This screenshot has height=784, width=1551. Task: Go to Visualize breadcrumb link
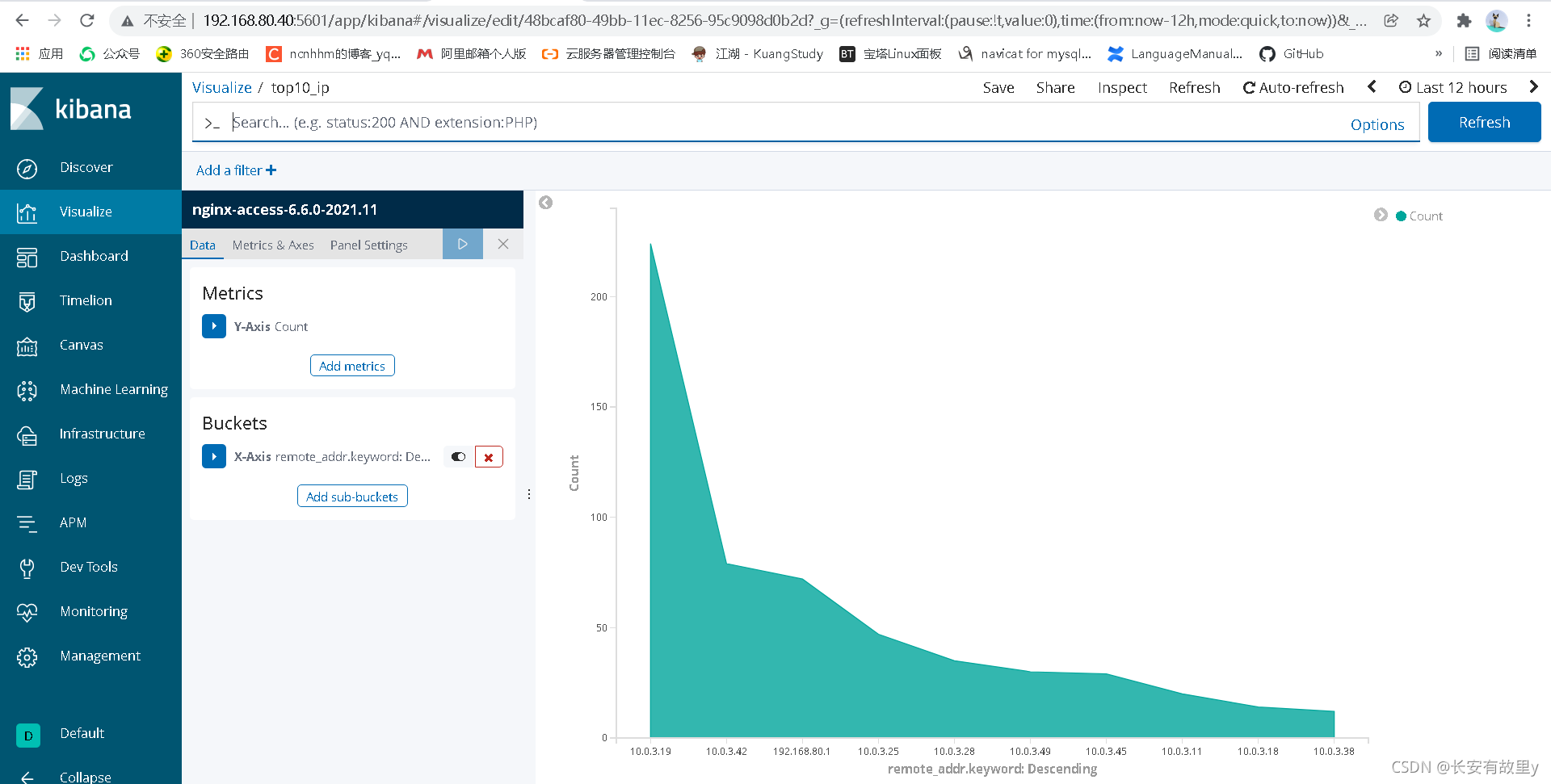tap(221, 87)
